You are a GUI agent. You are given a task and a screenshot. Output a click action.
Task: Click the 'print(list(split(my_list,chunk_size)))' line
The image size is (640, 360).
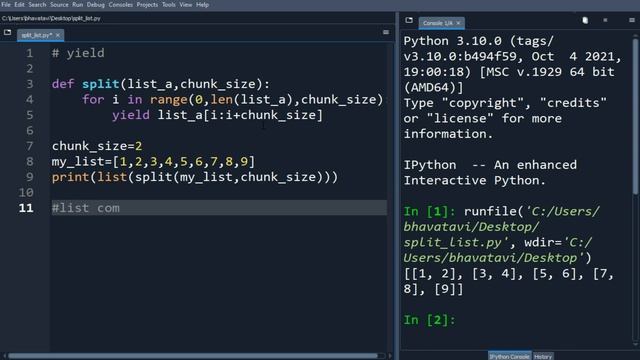pos(195,177)
